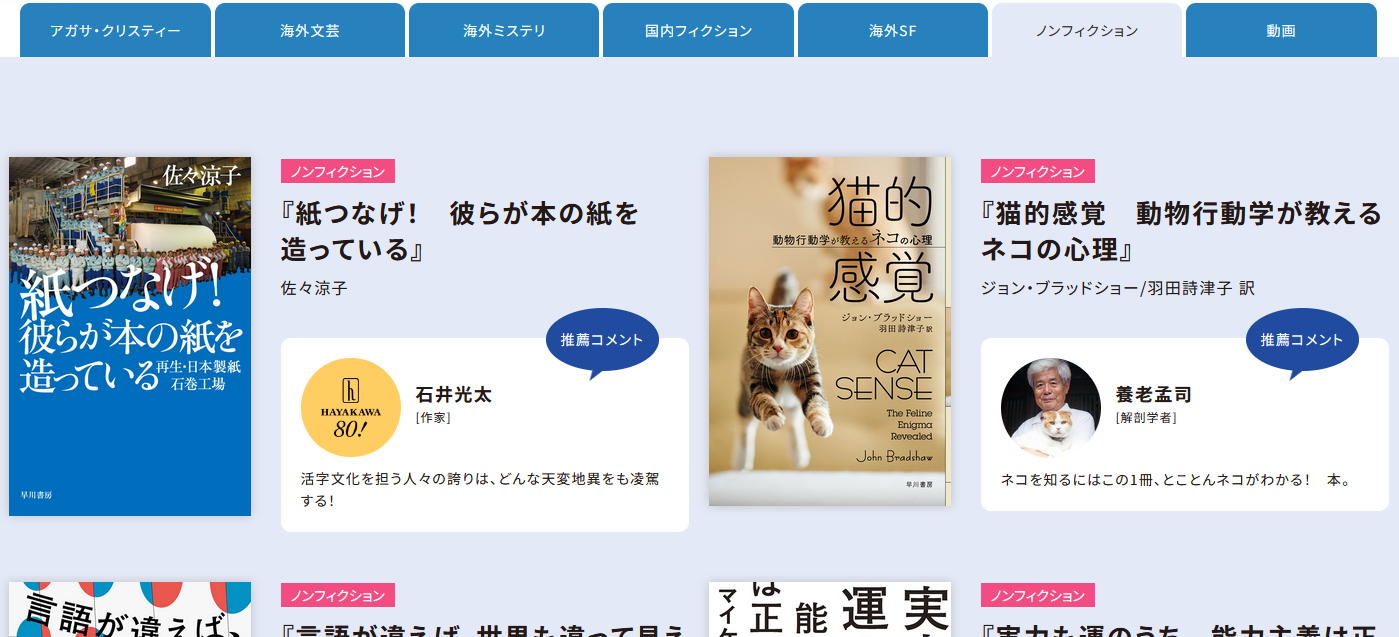Click the pink ノンフィクション tag above 猫的感覚
This screenshot has width=1399, height=637.
(x=1038, y=171)
